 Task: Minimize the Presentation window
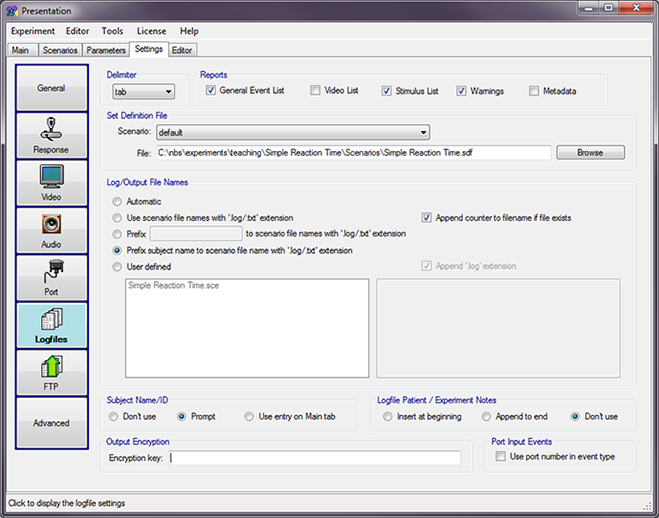(x=588, y=8)
